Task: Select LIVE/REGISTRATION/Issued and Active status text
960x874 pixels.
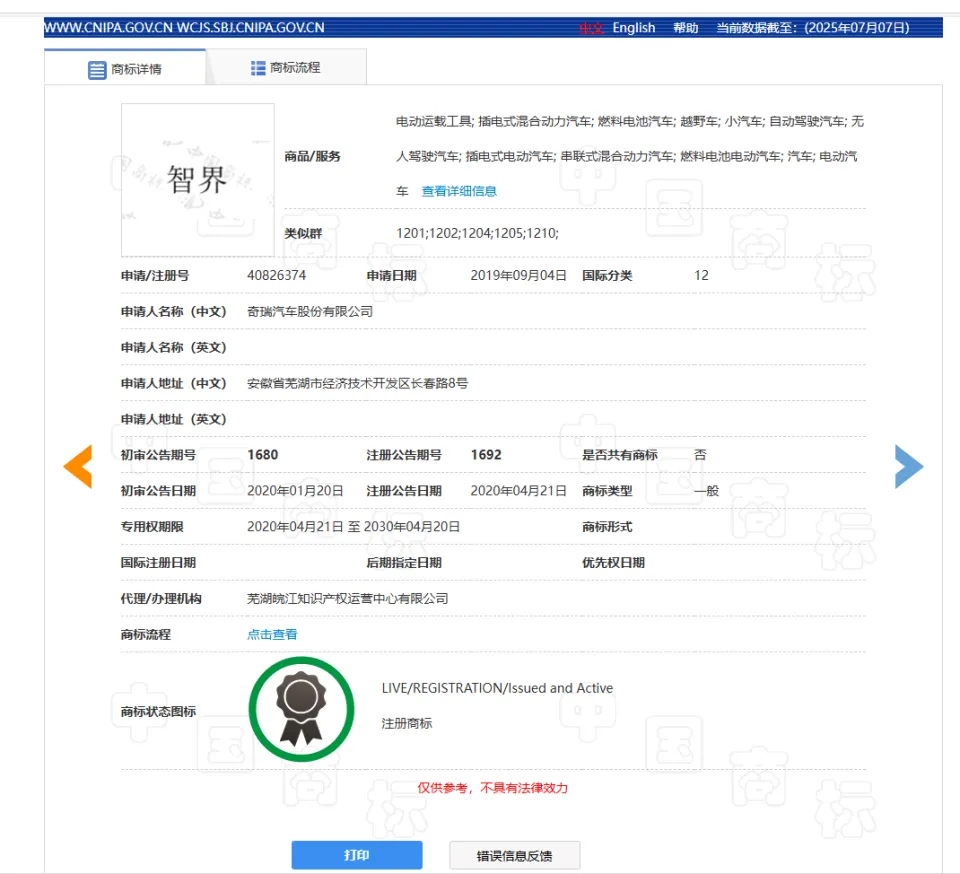Action: pyautogui.click(x=497, y=688)
